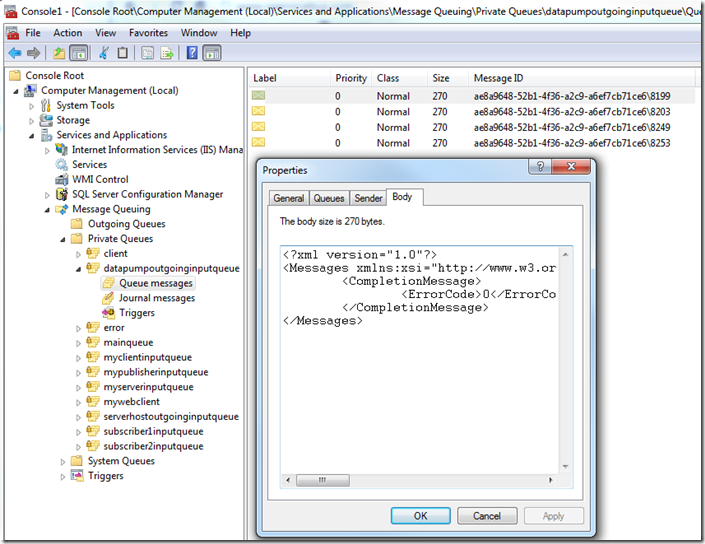The width and height of the screenshot is (705, 544).
Task: Click the envelope icon for message 8199
Action: [x=258, y=95]
